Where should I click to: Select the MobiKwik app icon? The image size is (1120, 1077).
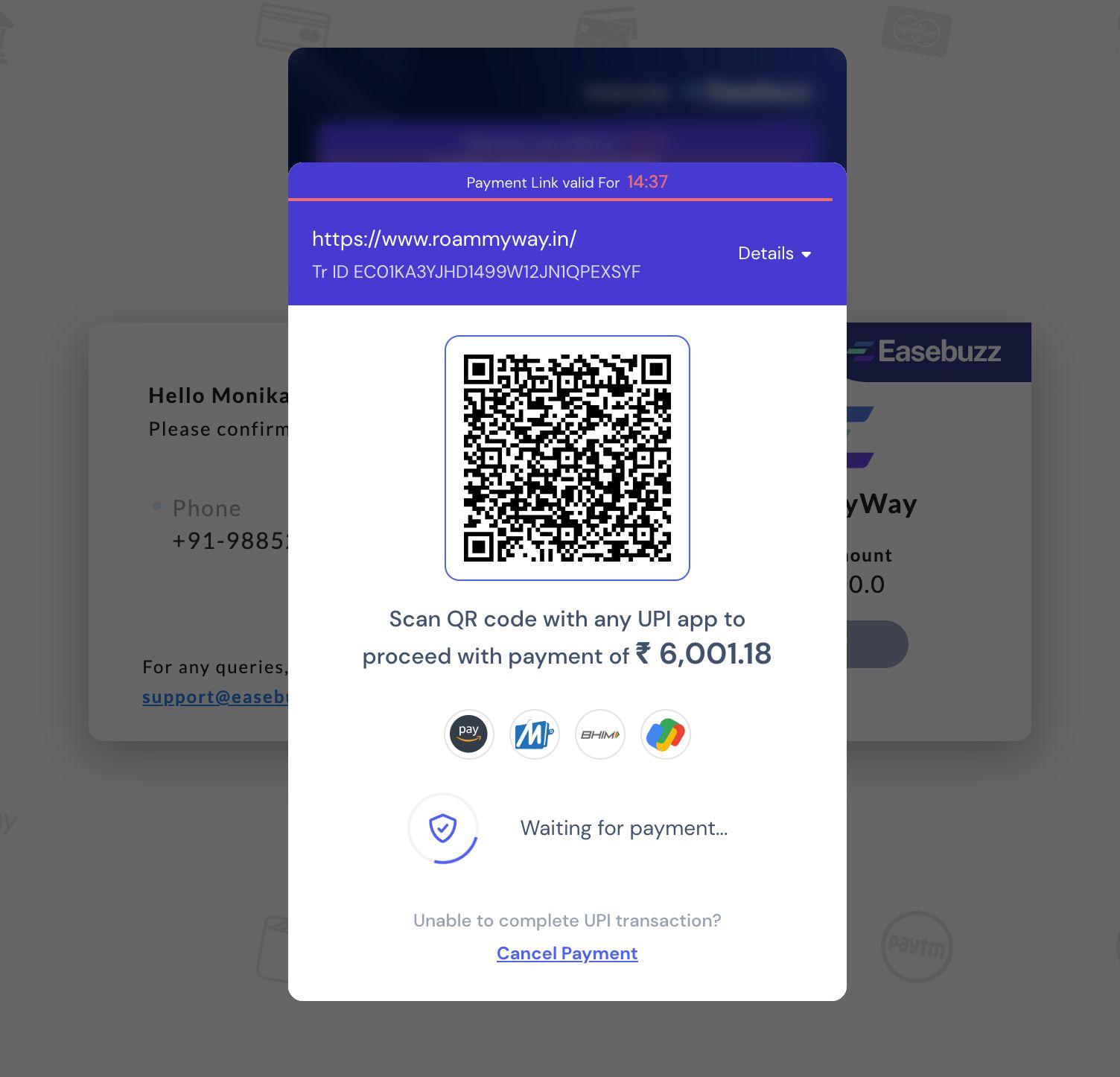click(x=535, y=734)
